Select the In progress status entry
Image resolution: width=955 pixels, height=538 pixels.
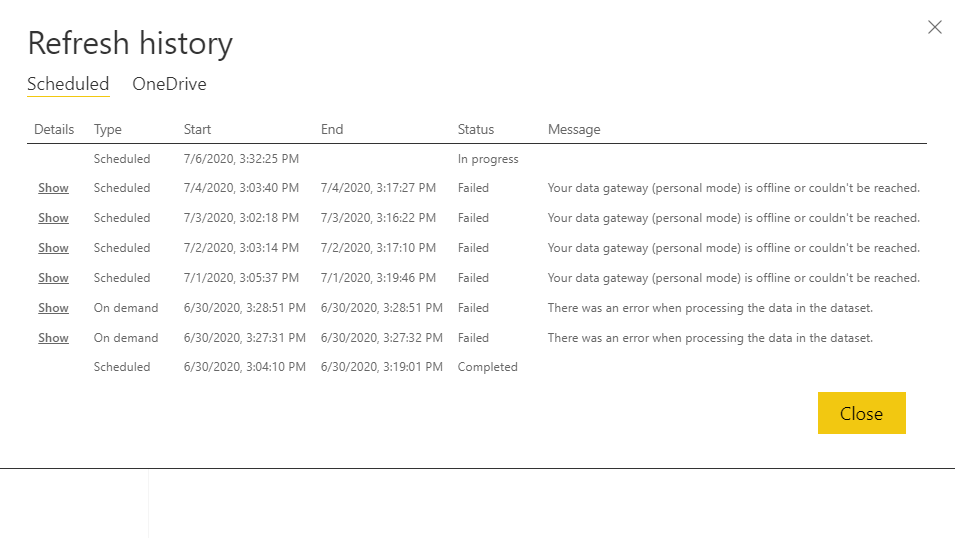pyautogui.click(x=488, y=159)
